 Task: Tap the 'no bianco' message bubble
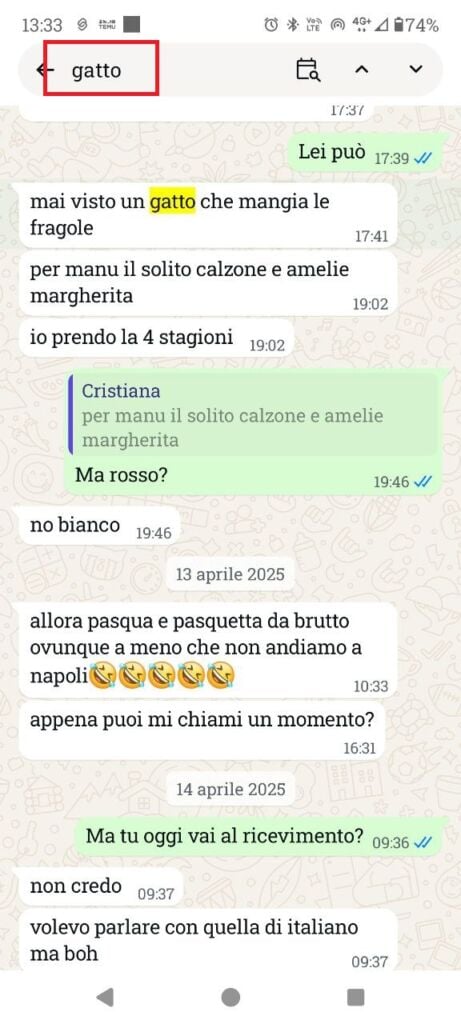[99, 526]
